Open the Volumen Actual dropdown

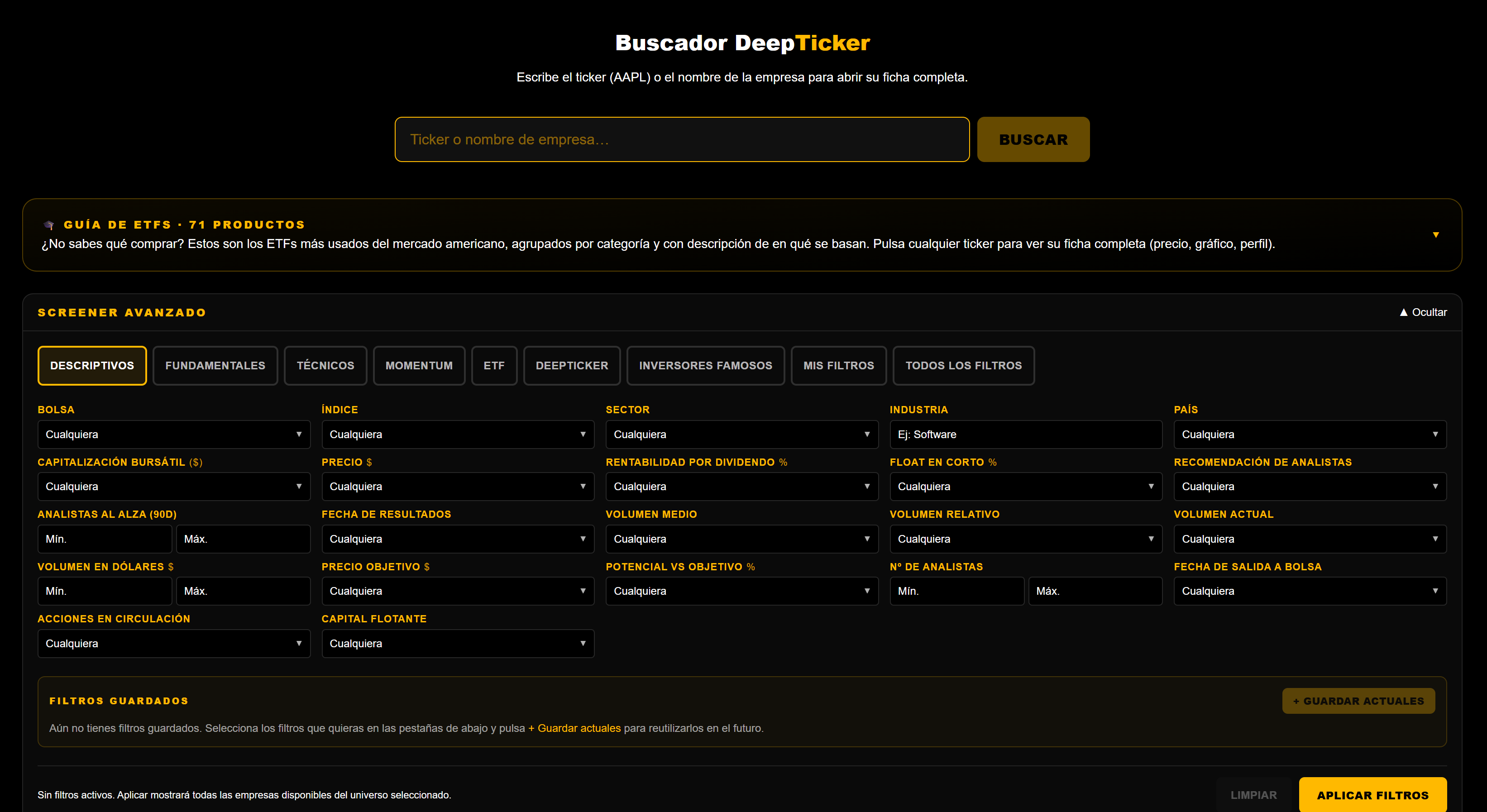1310,539
